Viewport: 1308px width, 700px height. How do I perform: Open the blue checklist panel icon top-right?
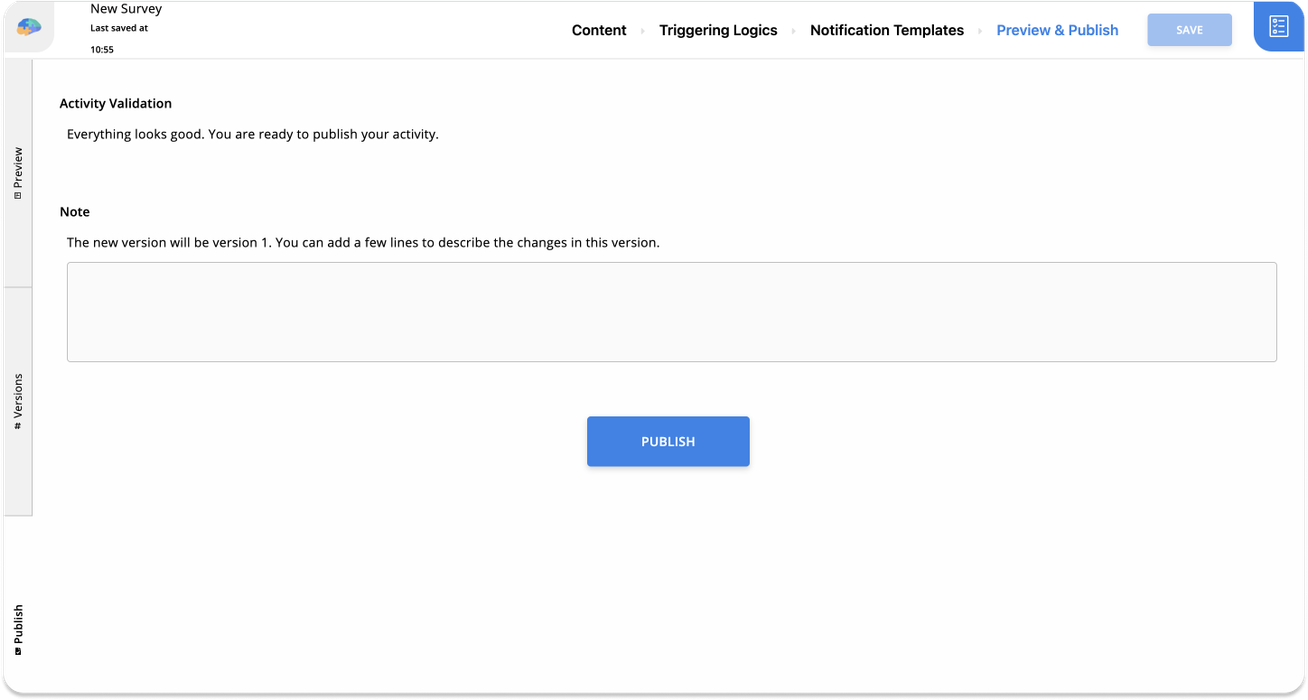pos(1281,27)
